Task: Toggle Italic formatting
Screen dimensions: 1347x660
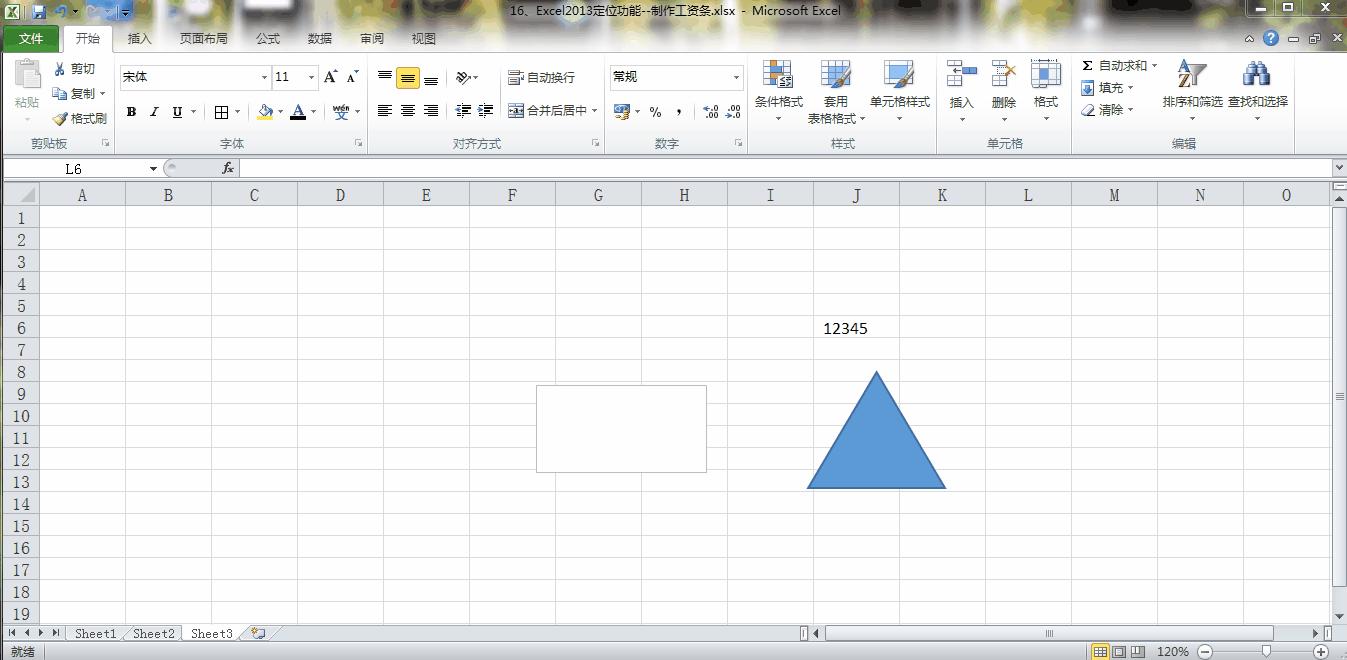Action: coord(154,112)
